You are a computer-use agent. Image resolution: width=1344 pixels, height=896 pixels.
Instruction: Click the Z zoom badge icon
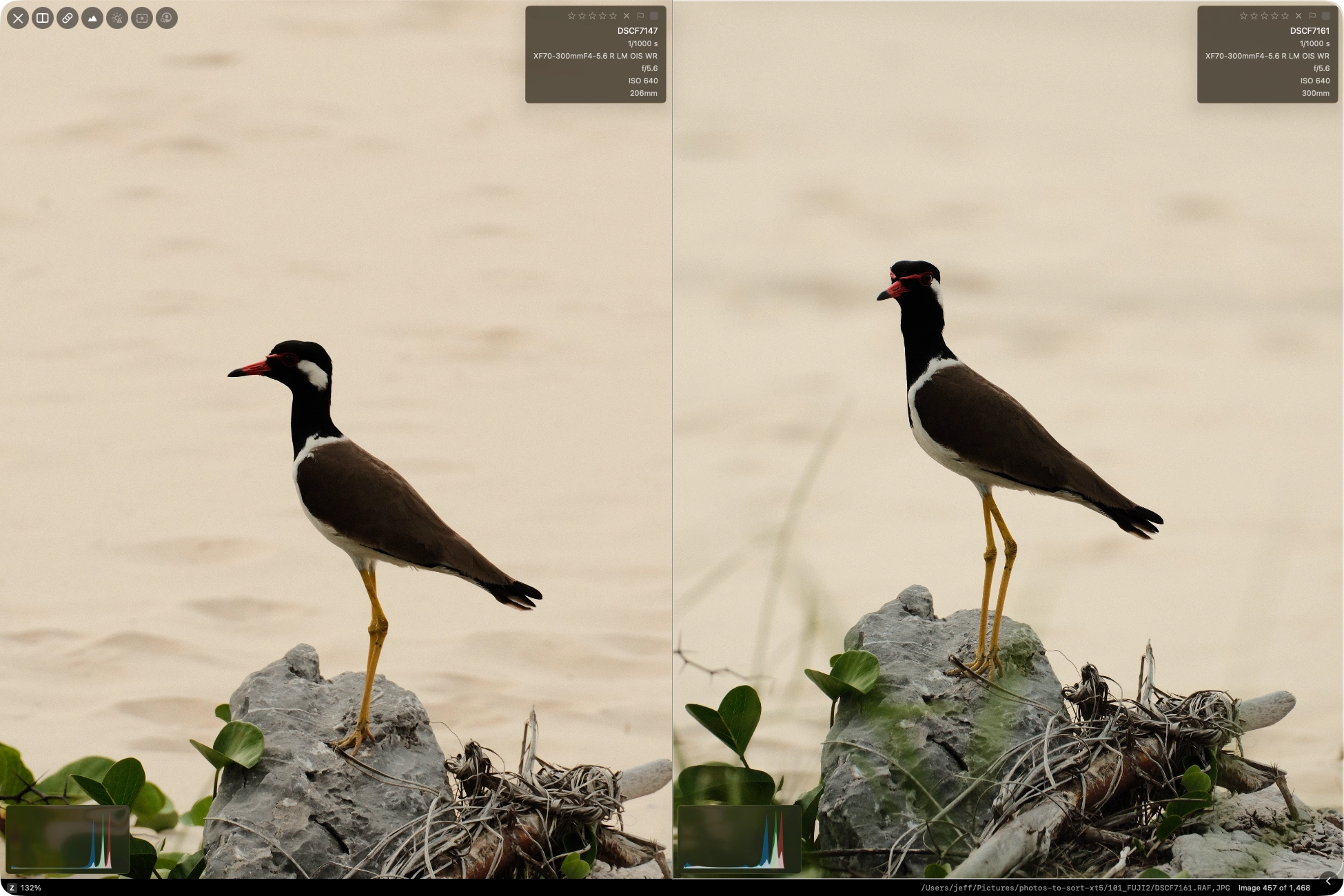pos(12,888)
